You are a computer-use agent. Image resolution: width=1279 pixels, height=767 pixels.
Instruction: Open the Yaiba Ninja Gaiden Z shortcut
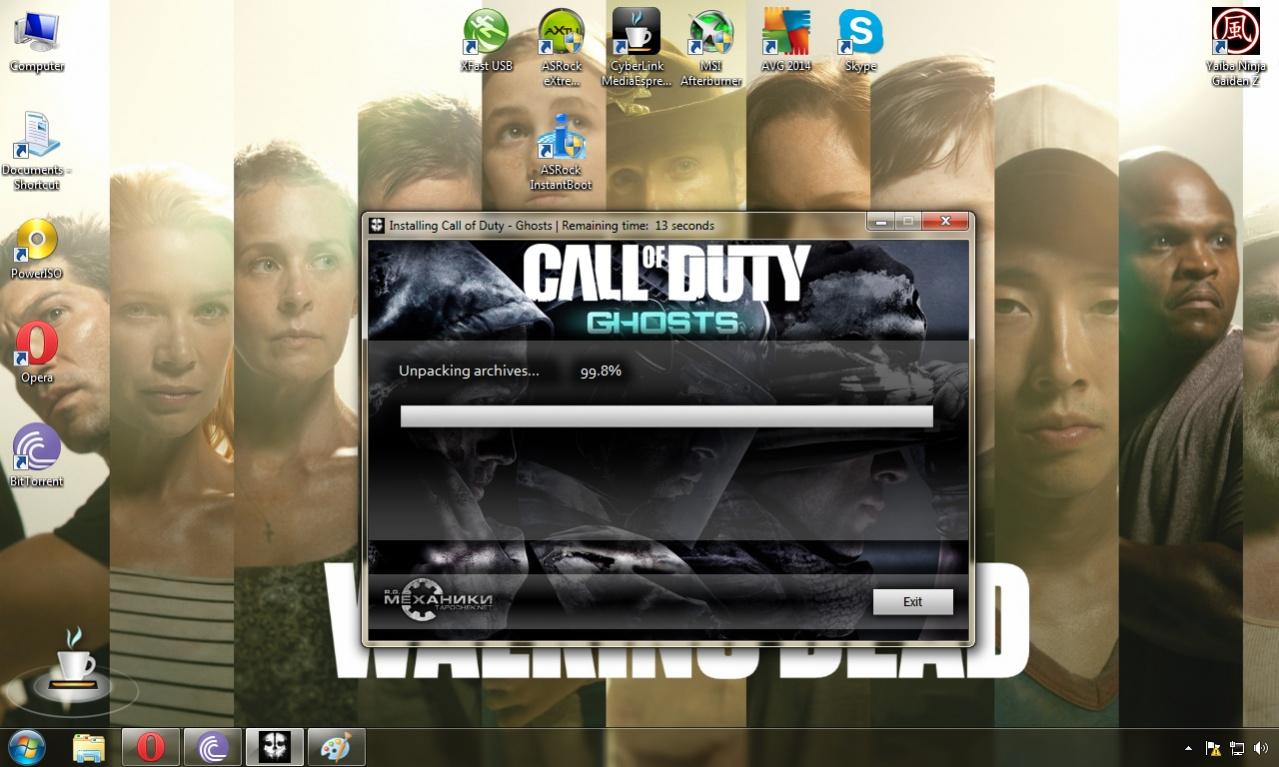point(1236,47)
